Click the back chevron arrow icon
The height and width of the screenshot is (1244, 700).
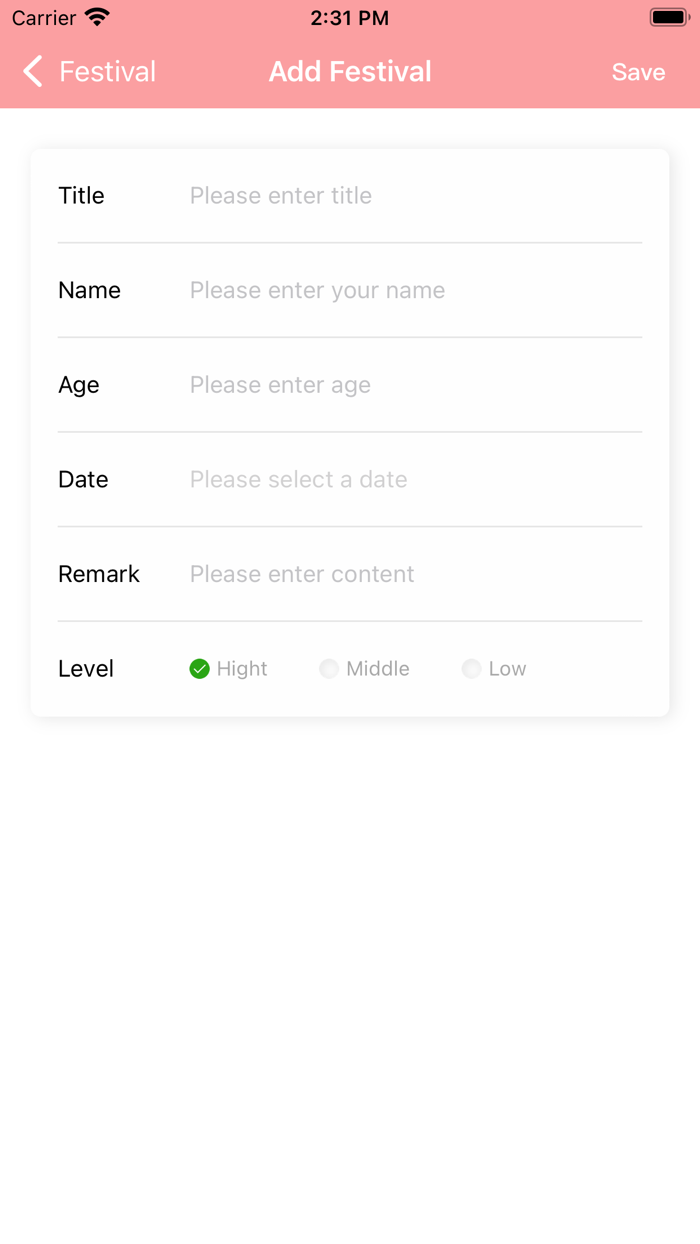point(31,71)
